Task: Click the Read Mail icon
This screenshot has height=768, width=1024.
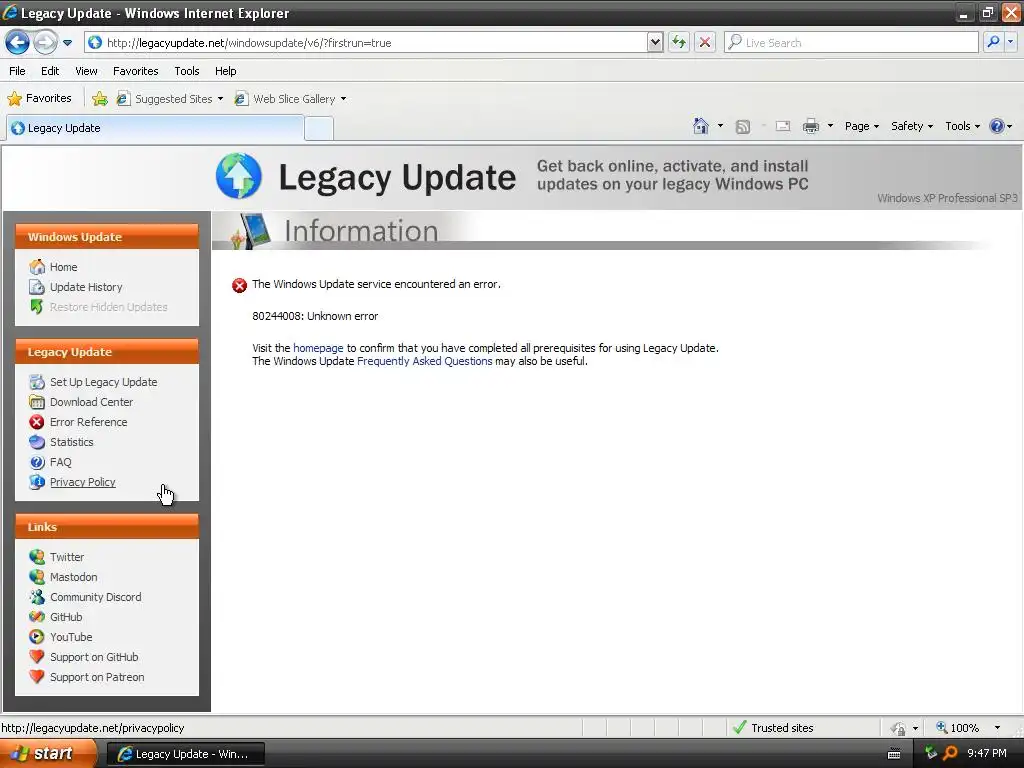Action: point(783,126)
